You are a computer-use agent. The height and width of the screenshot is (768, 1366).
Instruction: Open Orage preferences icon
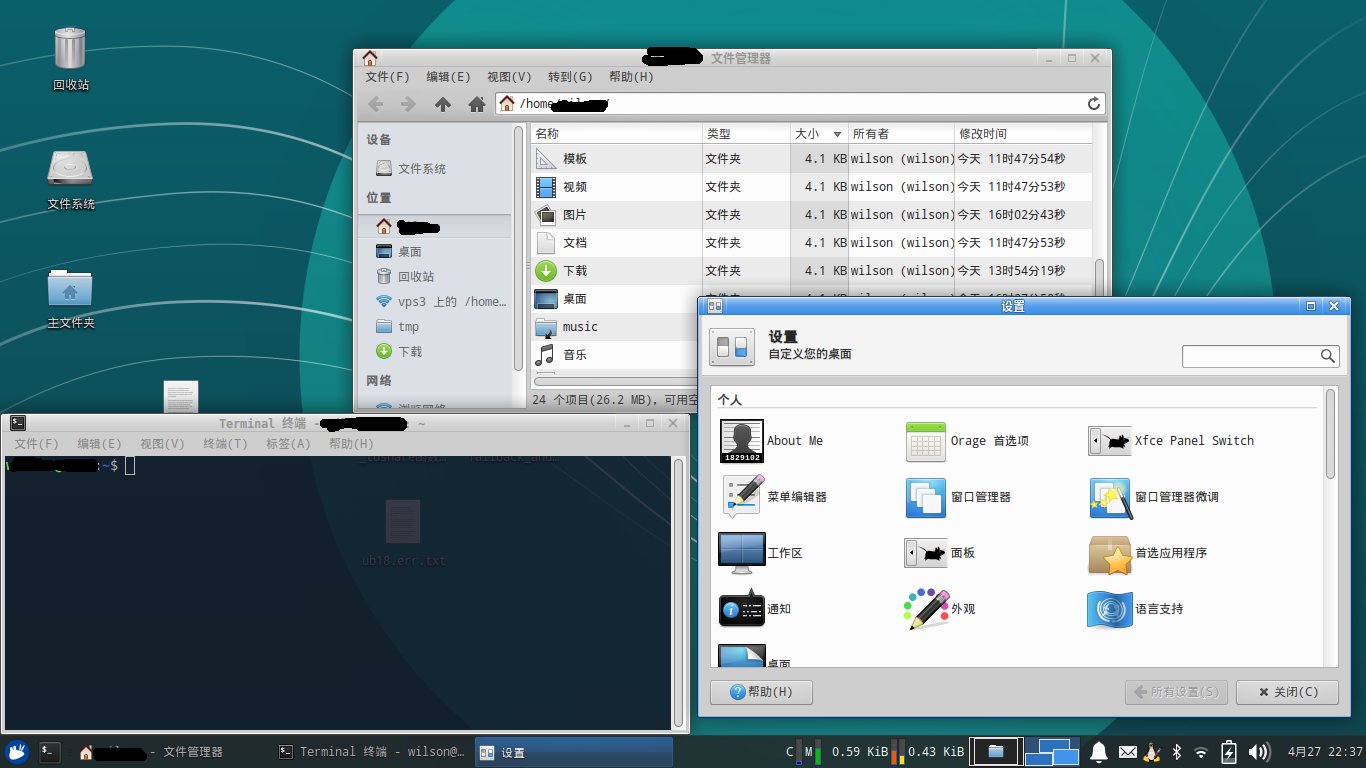coord(925,441)
